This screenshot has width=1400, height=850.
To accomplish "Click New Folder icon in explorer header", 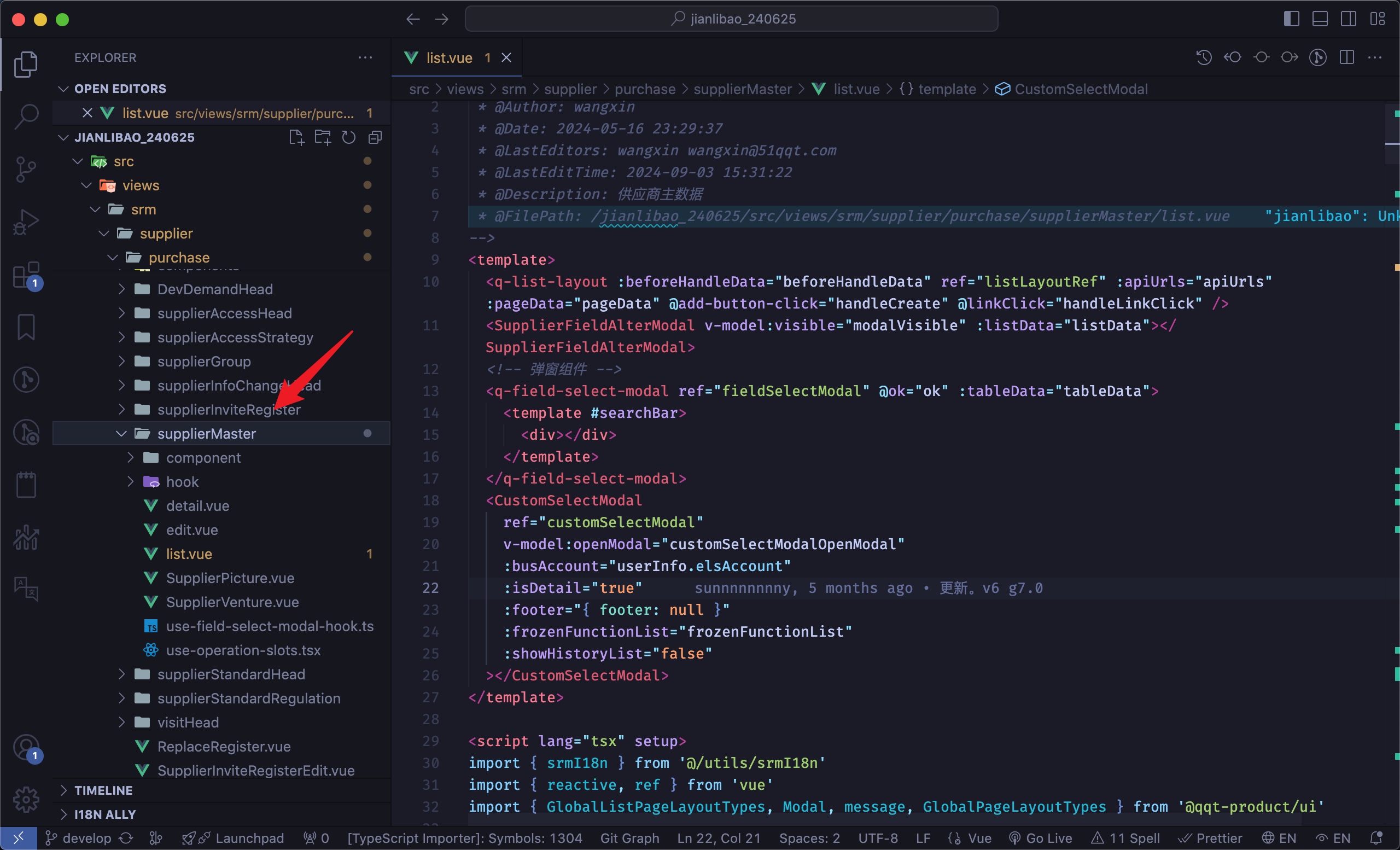I will pos(323,137).
